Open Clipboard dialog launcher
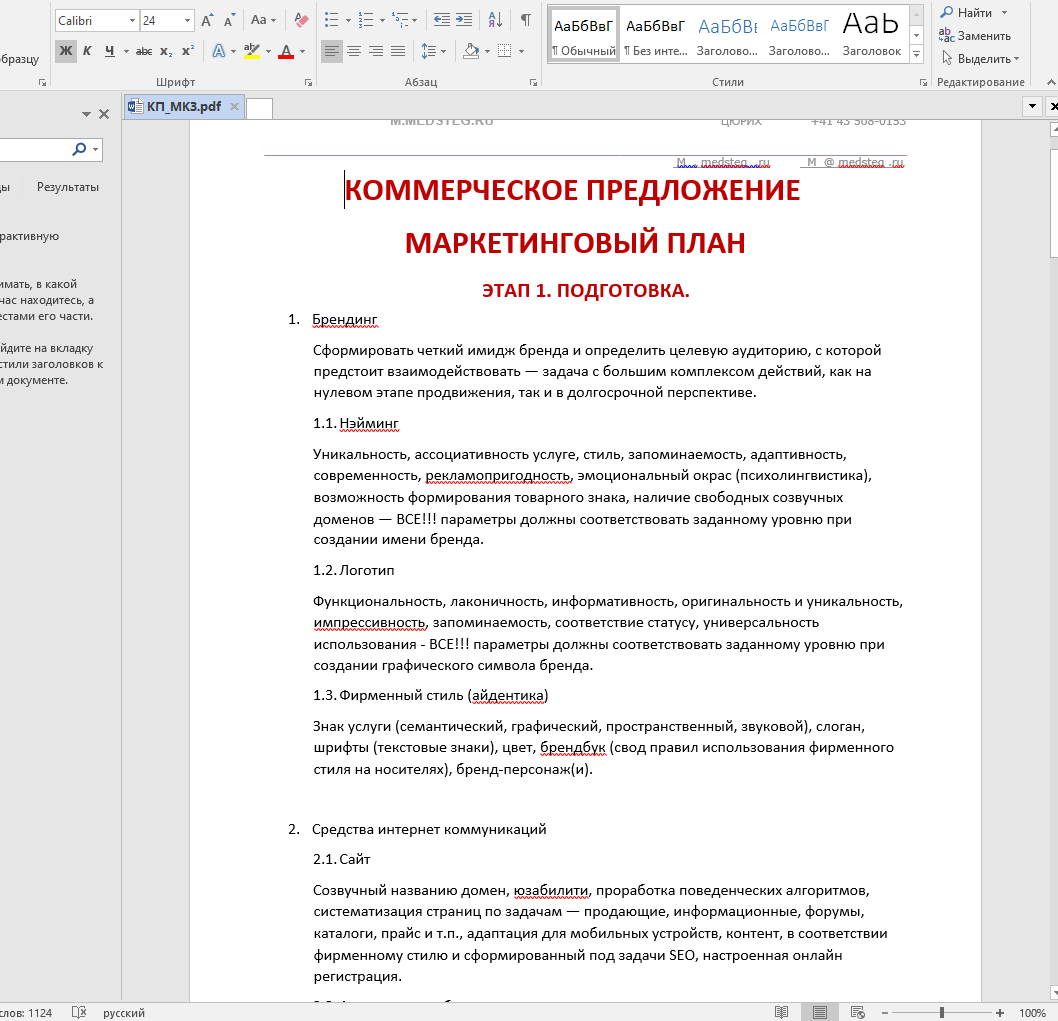 [x=43, y=82]
